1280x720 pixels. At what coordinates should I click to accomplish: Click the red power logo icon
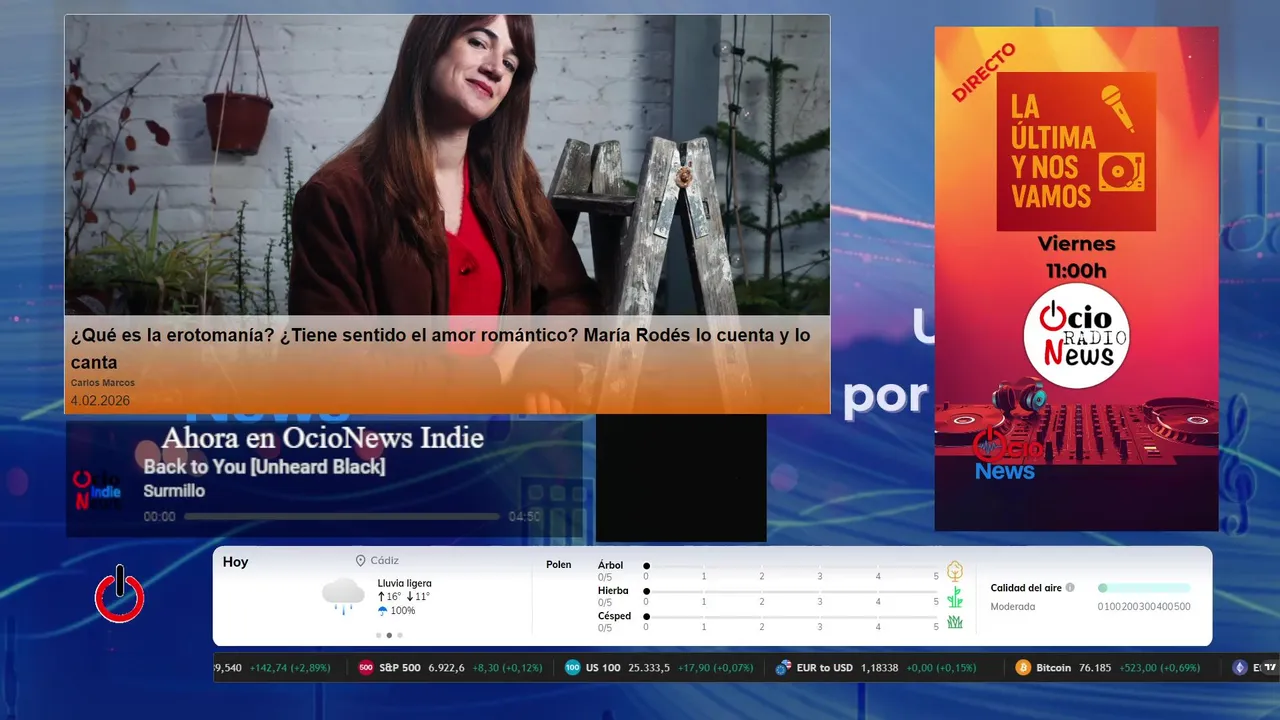tap(120, 594)
